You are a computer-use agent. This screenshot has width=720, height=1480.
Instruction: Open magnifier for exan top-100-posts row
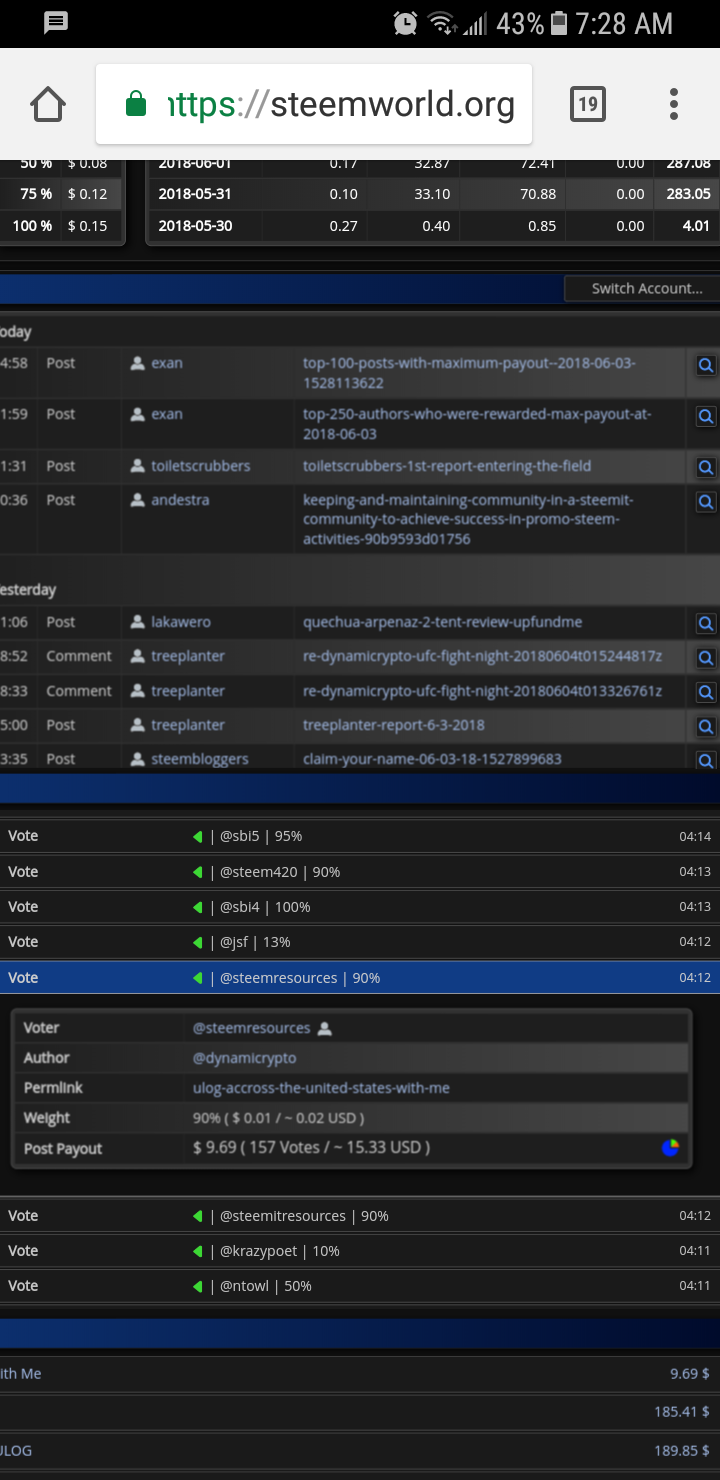(x=706, y=365)
